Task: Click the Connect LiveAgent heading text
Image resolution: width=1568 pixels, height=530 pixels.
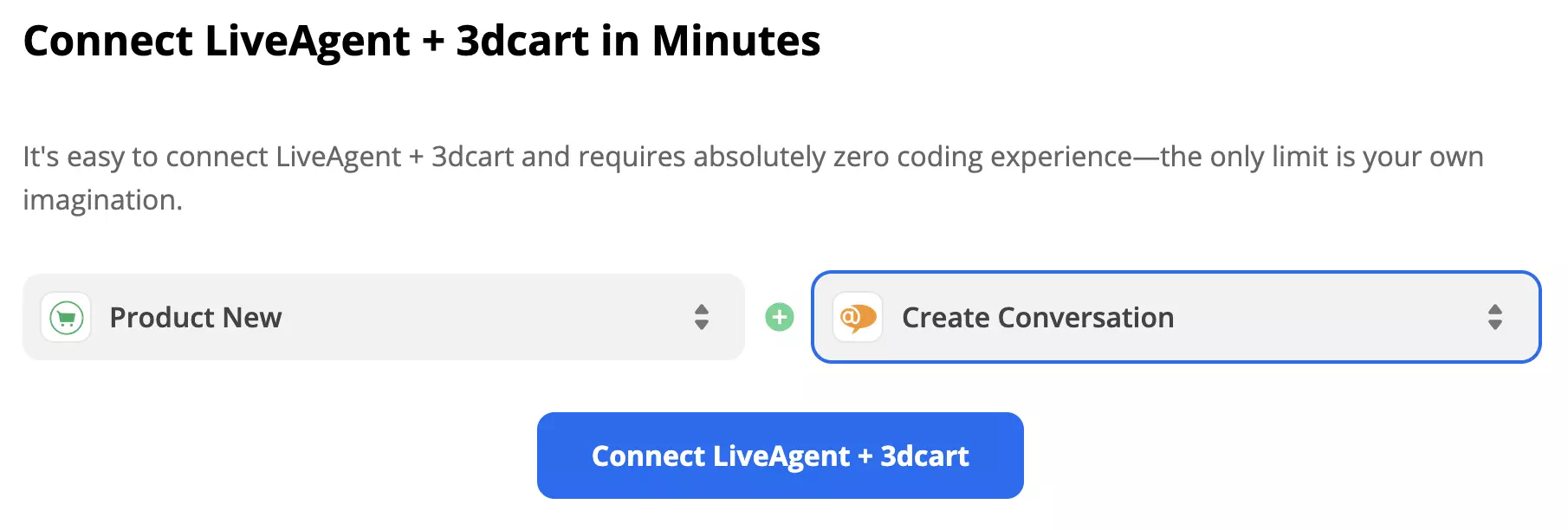Action: 423,40
